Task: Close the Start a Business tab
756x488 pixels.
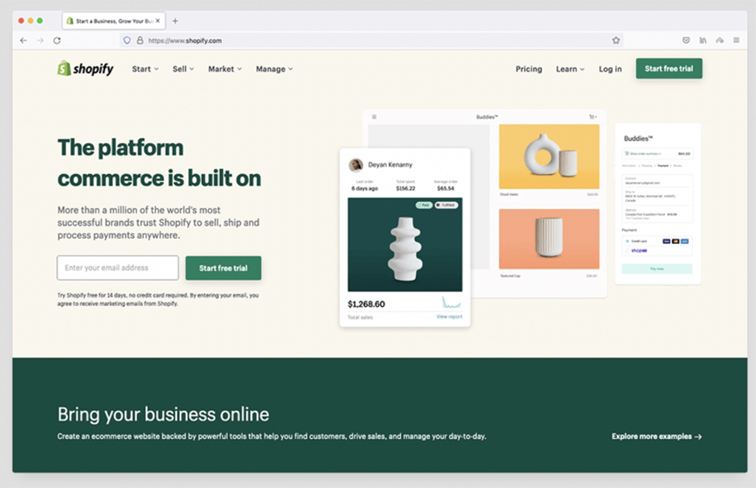Action: [x=158, y=21]
